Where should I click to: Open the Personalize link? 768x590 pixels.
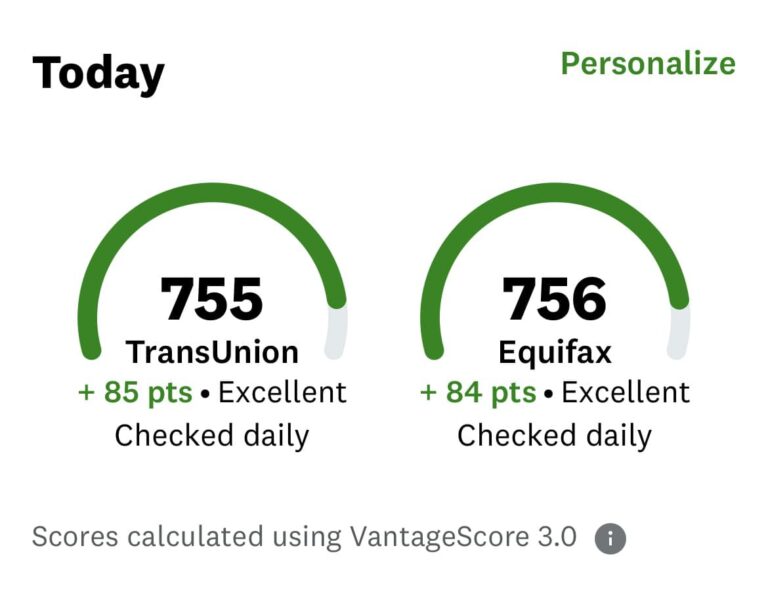point(648,64)
